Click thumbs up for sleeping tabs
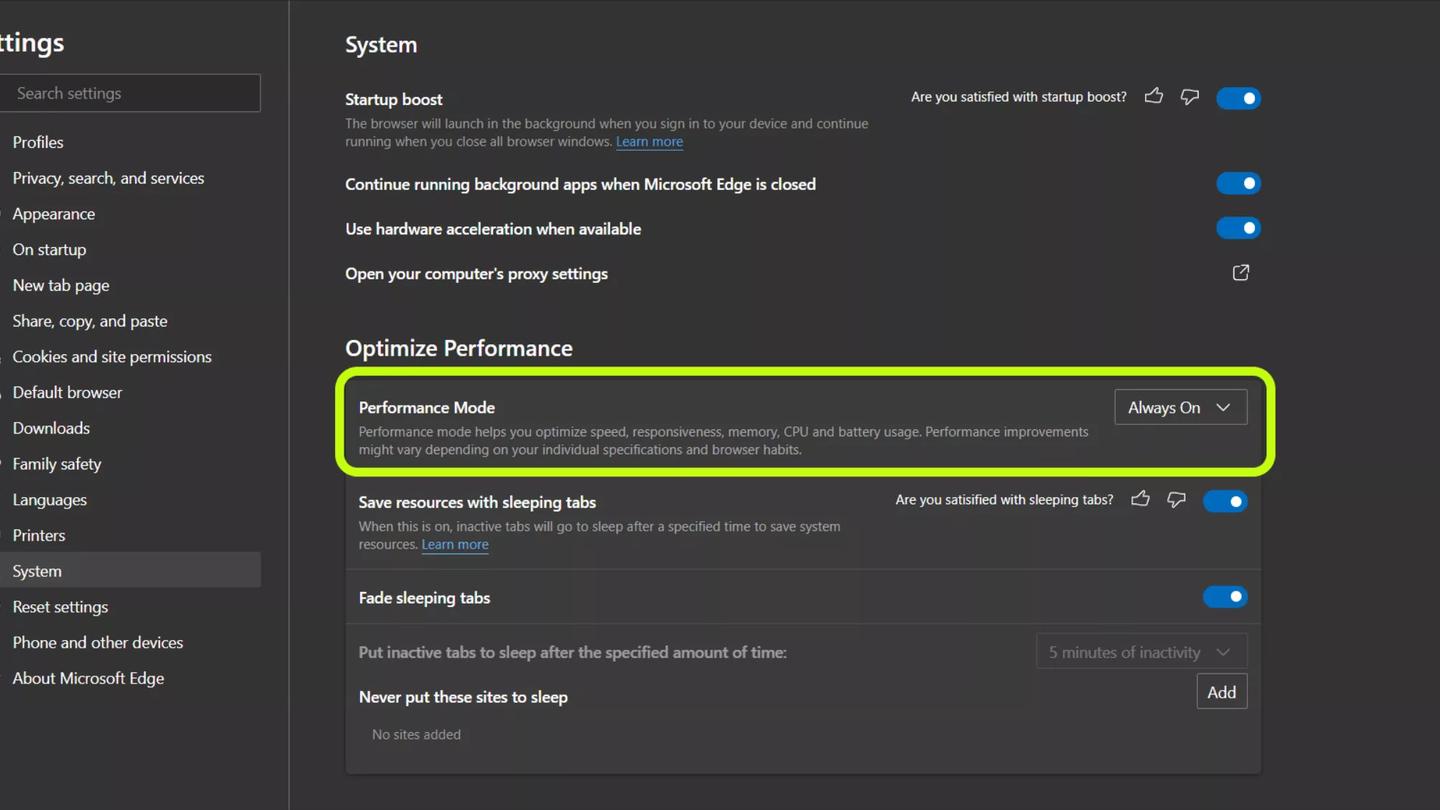 (1140, 499)
